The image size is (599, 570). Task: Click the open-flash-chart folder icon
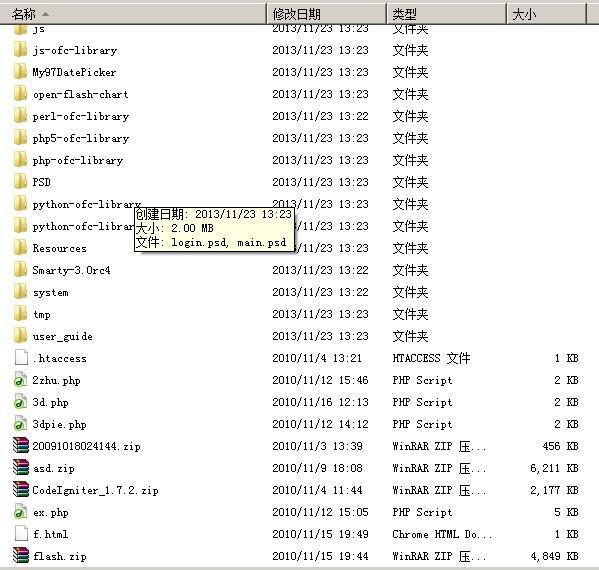(x=20, y=94)
